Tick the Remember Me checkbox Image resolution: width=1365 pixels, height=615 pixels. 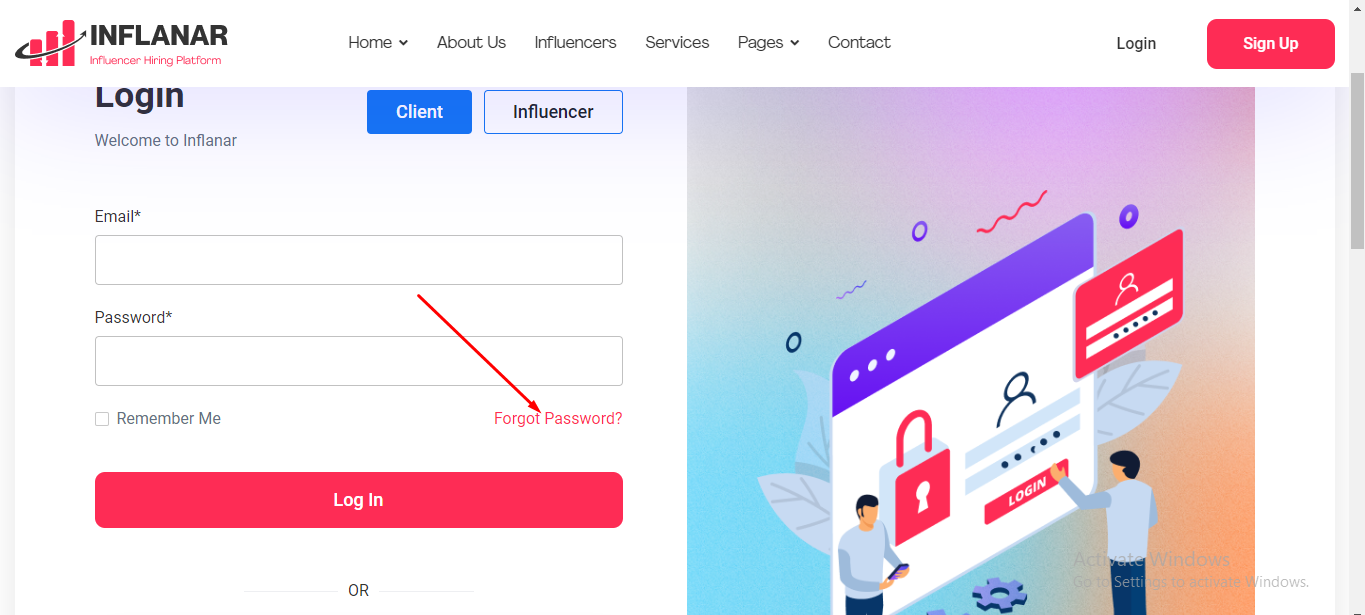tap(102, 419)
